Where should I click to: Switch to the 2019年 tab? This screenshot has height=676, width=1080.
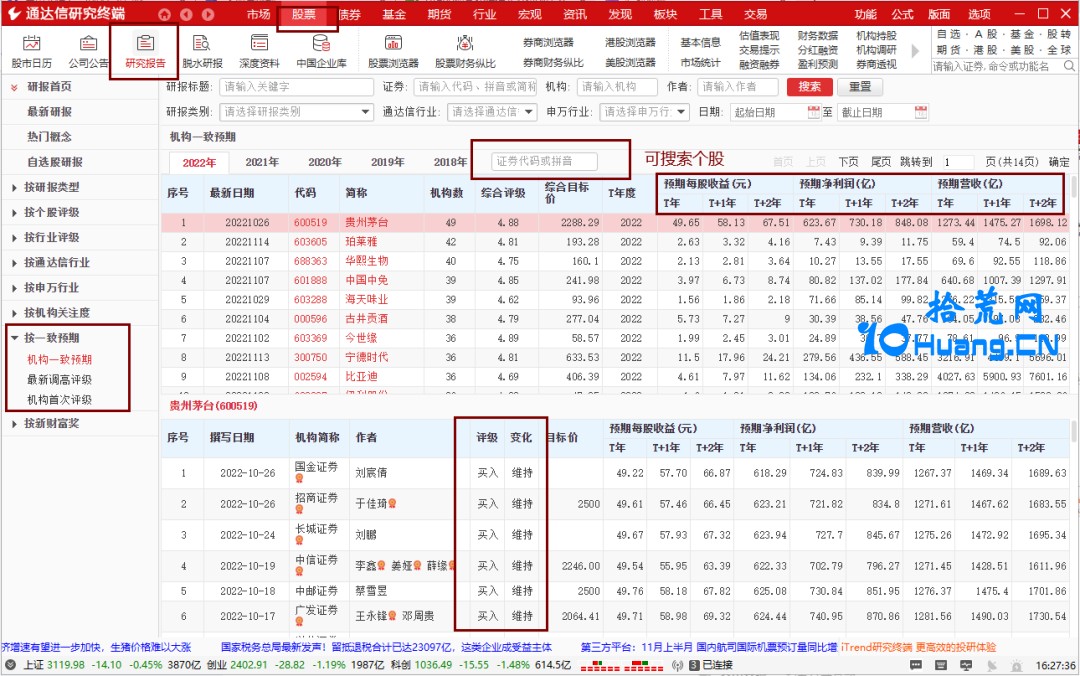tap(387, 162)
